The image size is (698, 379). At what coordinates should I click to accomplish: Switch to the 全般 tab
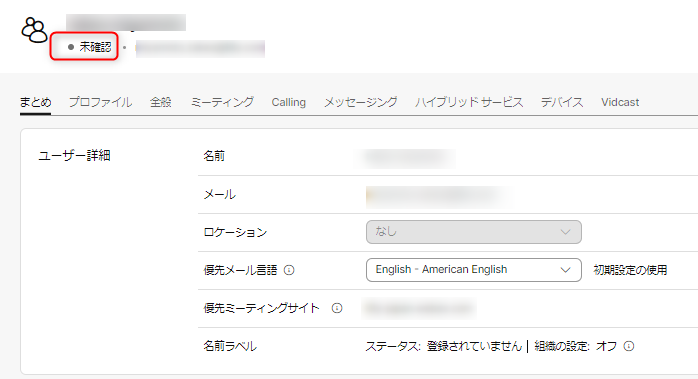[161, 102]
